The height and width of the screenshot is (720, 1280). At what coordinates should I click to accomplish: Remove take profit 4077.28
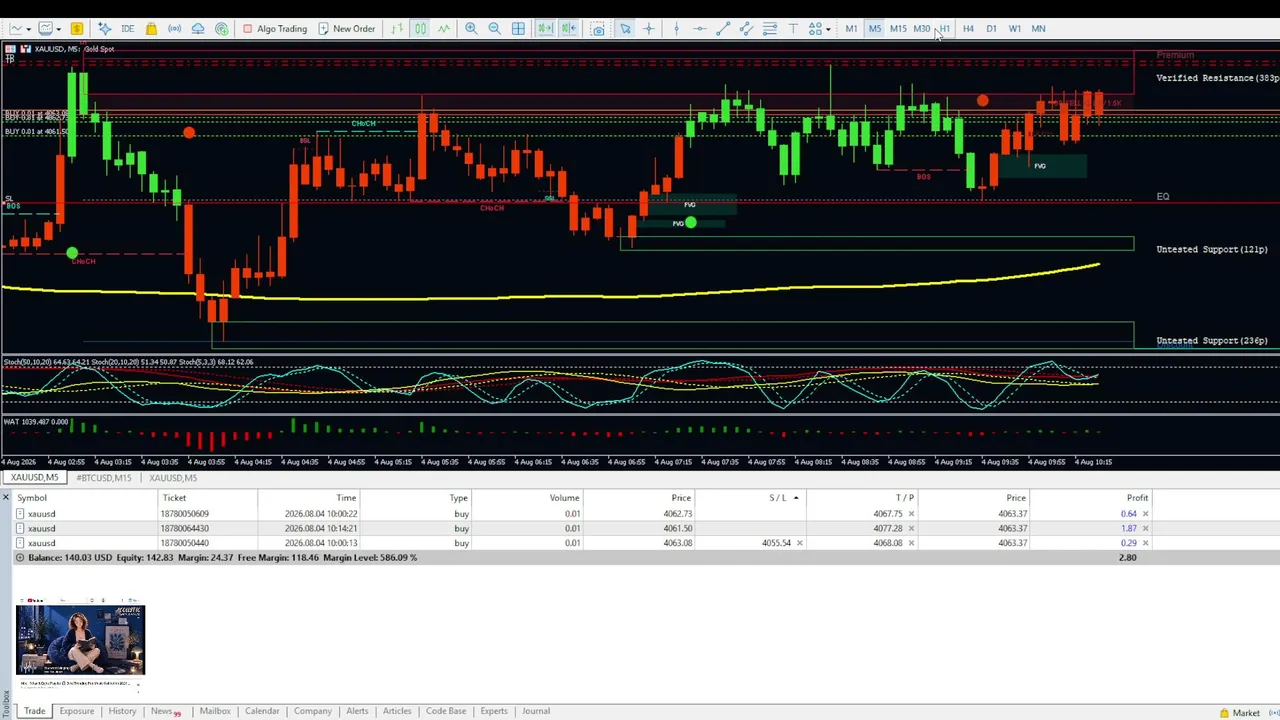pos(911,529)
